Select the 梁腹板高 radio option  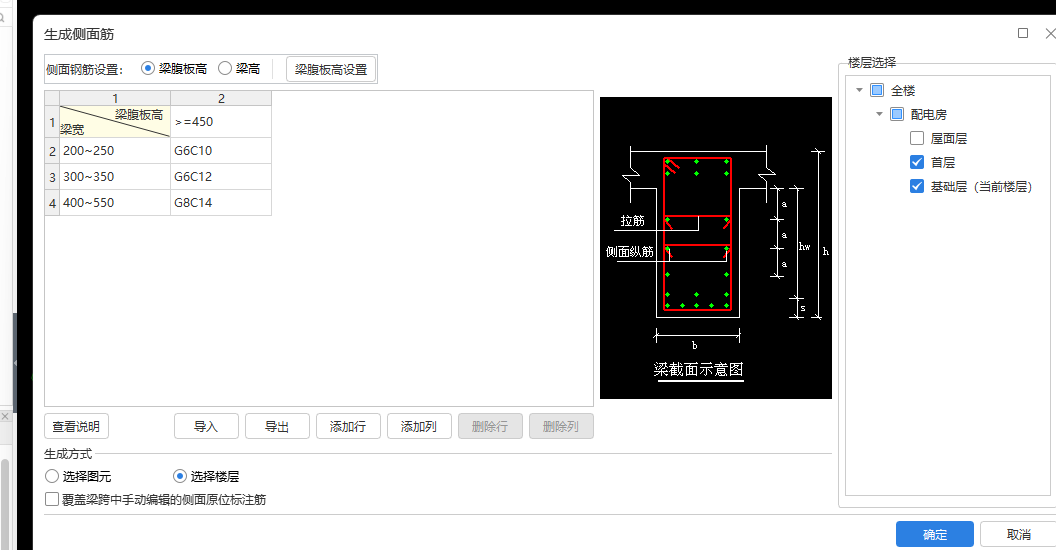[x=147, y=69]
